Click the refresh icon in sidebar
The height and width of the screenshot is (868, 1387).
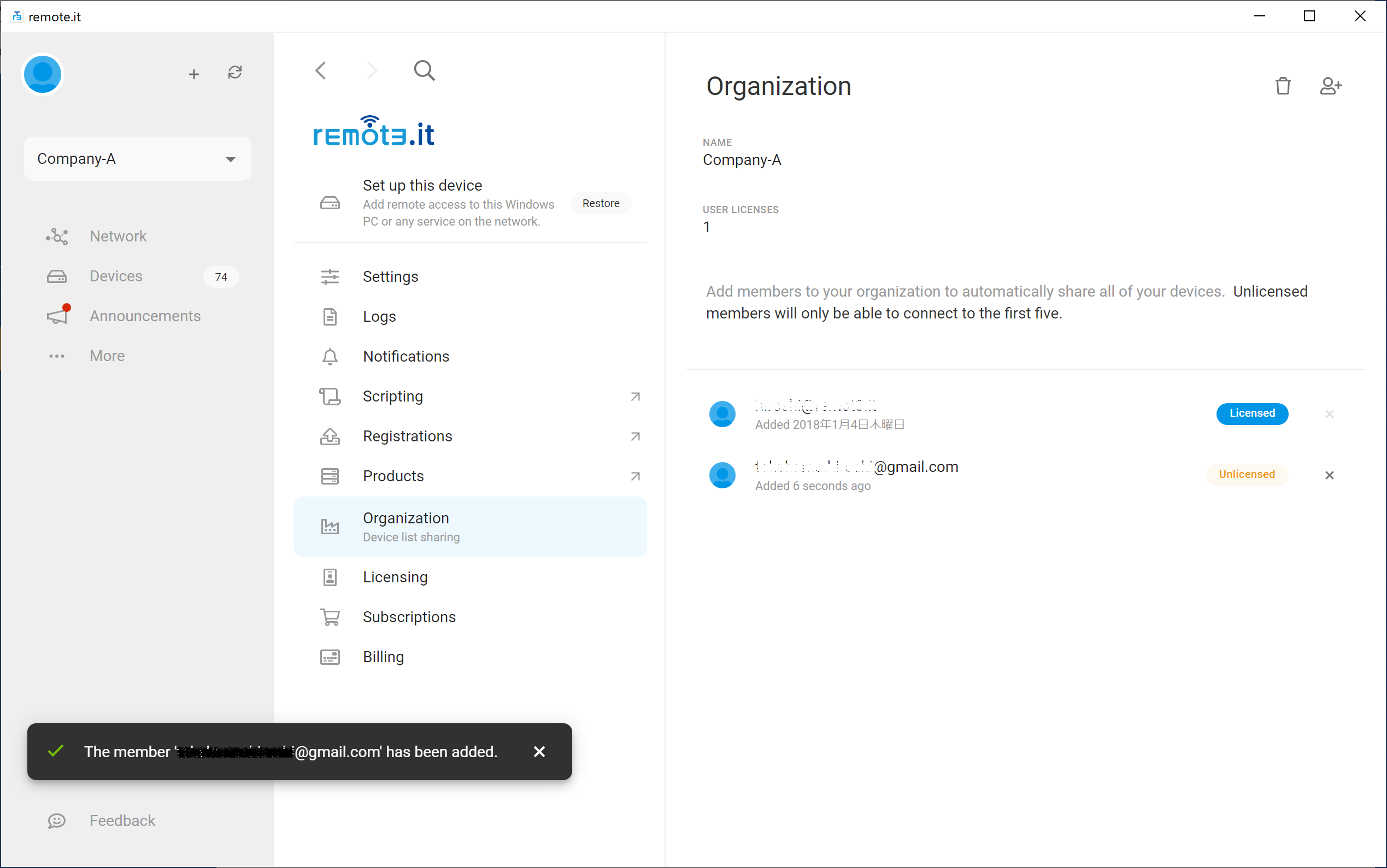pos(235,73)
